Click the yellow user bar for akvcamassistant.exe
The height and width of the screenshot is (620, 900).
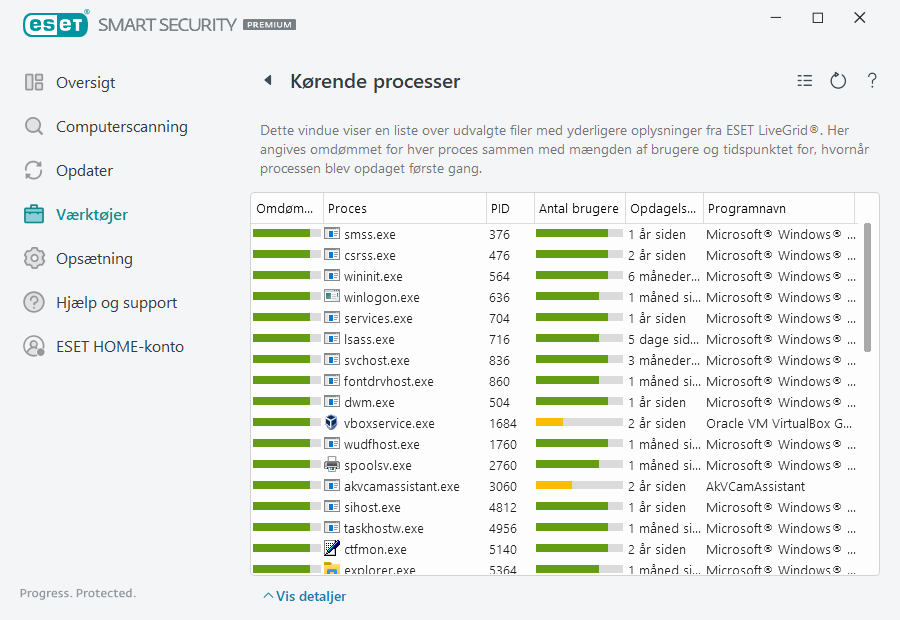coord(554,486)
